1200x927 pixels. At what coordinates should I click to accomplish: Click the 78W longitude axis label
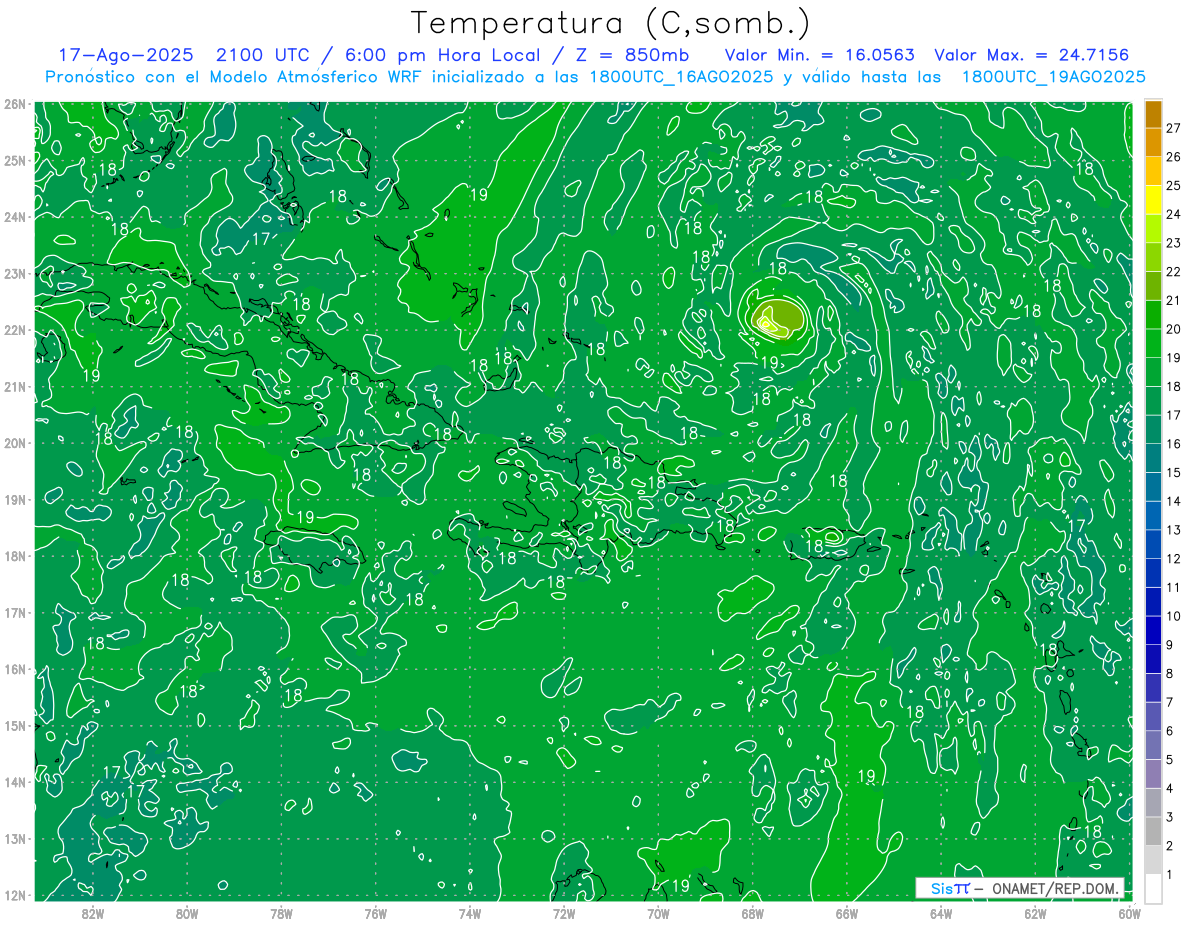[x=281, y=913]
